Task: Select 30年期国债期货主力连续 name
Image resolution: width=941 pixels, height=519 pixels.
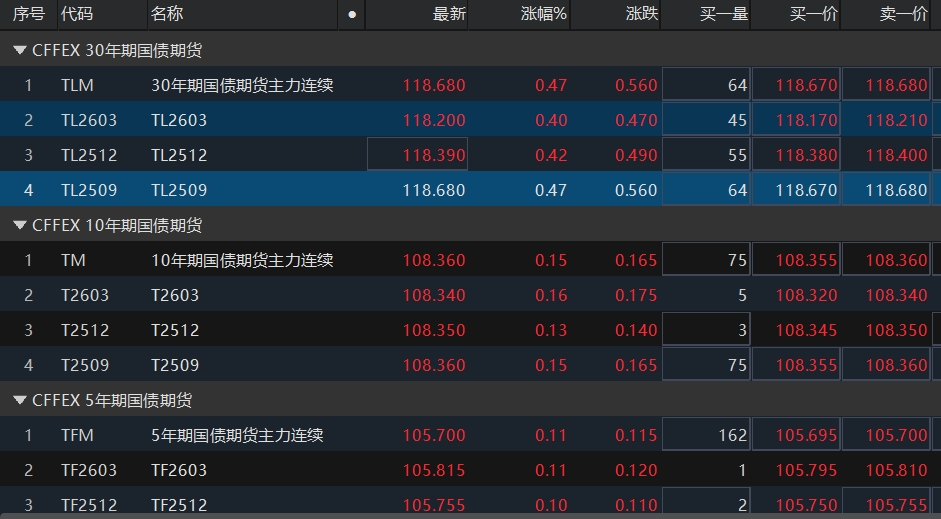Action: coord(242,85)
